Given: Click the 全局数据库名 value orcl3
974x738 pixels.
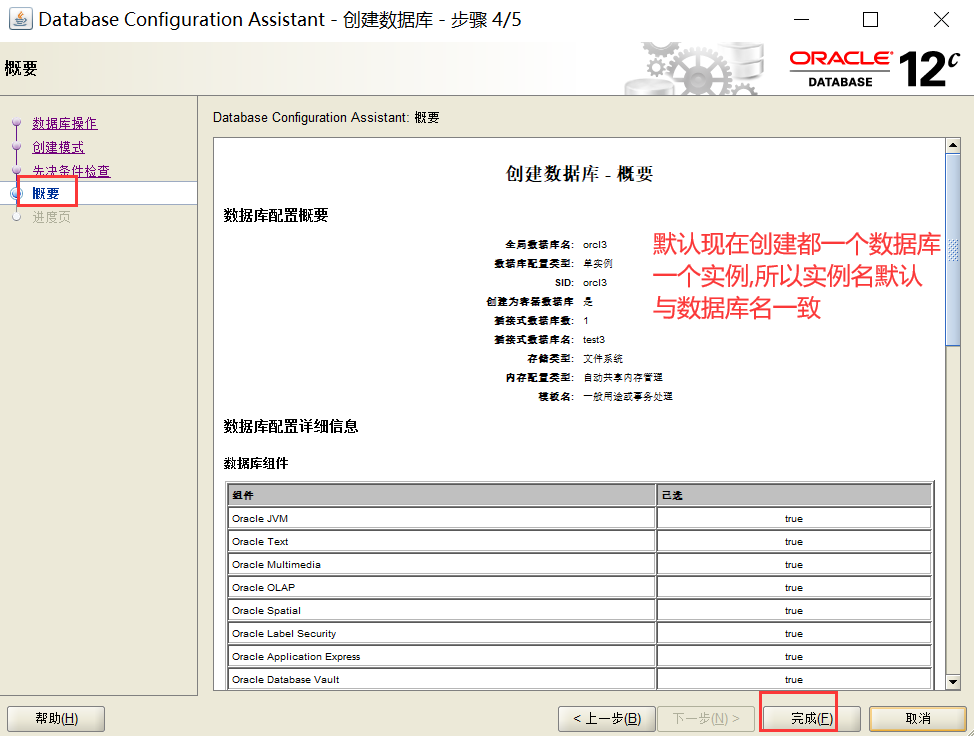Looking at the screenshot, I should [594, 245].
